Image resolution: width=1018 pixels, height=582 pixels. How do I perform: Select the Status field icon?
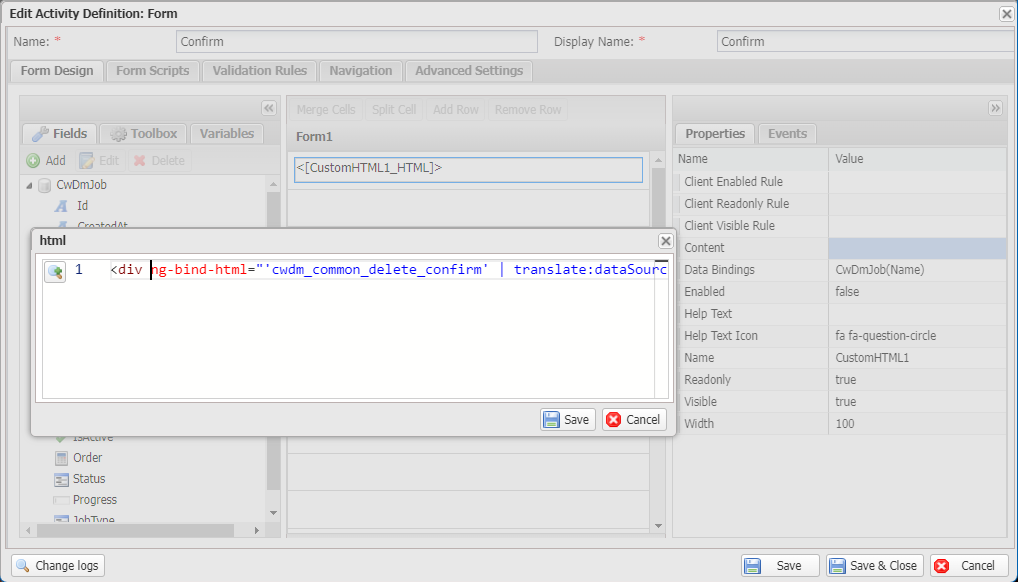(62, 479)
